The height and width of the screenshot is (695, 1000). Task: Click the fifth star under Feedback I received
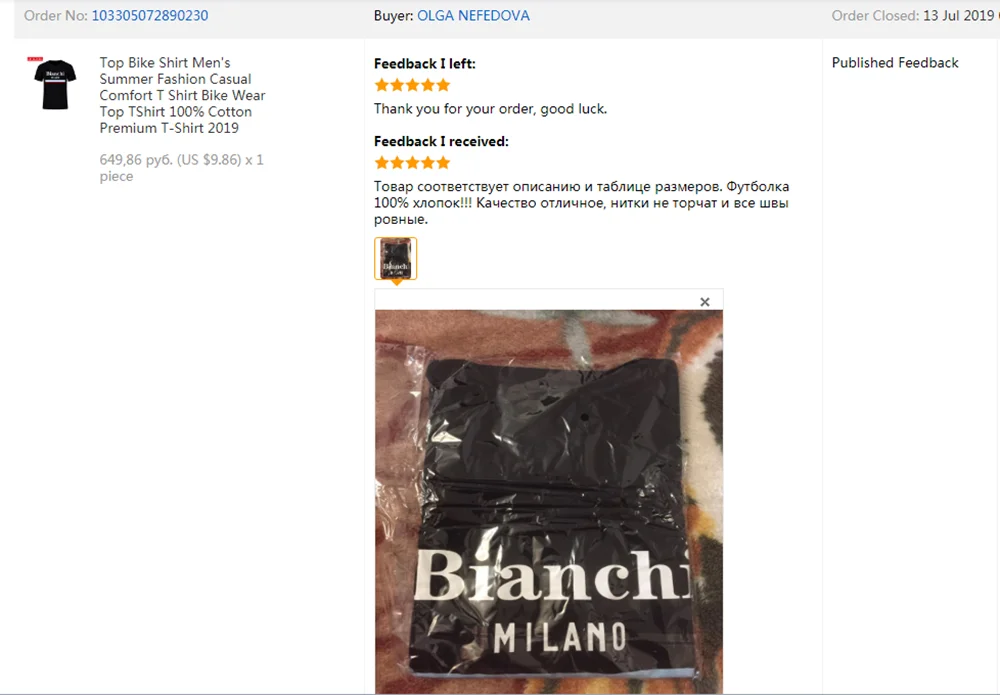443,163
